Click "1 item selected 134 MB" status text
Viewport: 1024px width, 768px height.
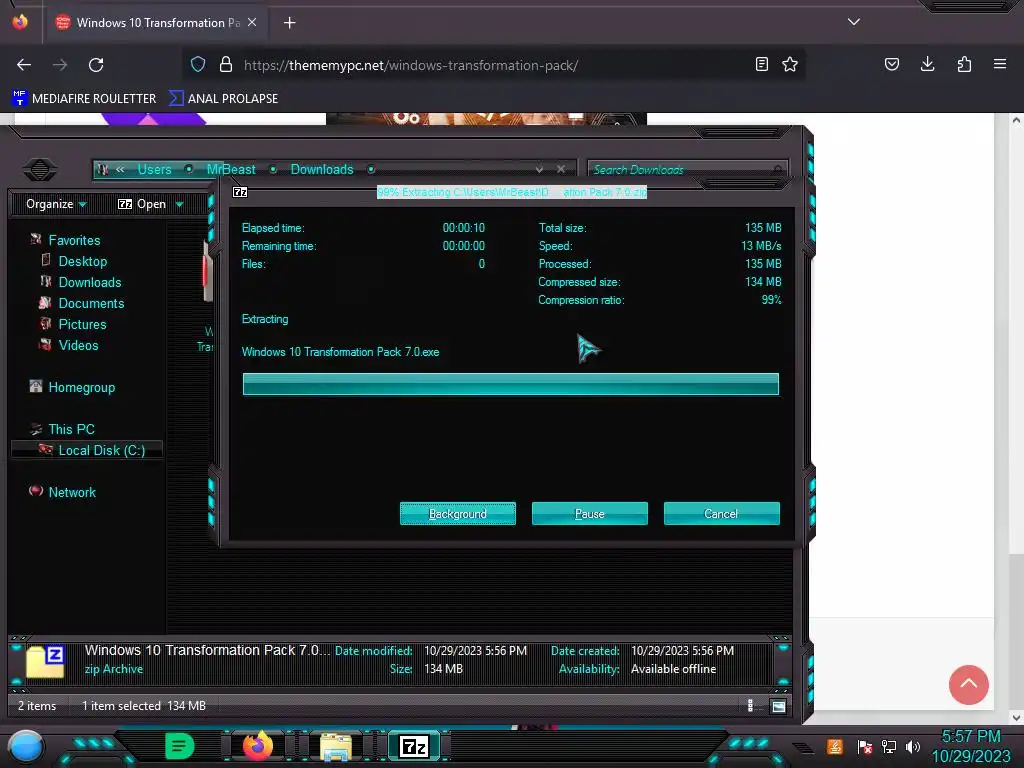click(144, 705)
